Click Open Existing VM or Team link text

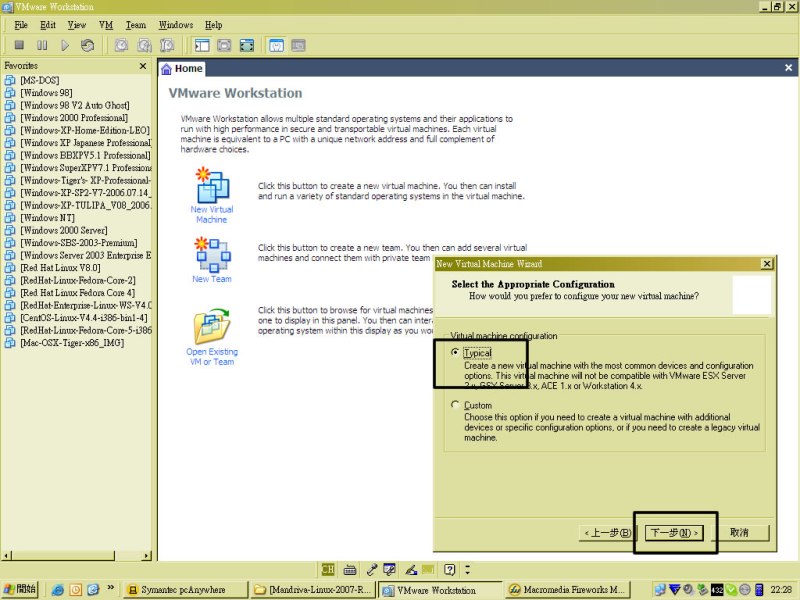[212, 357]
